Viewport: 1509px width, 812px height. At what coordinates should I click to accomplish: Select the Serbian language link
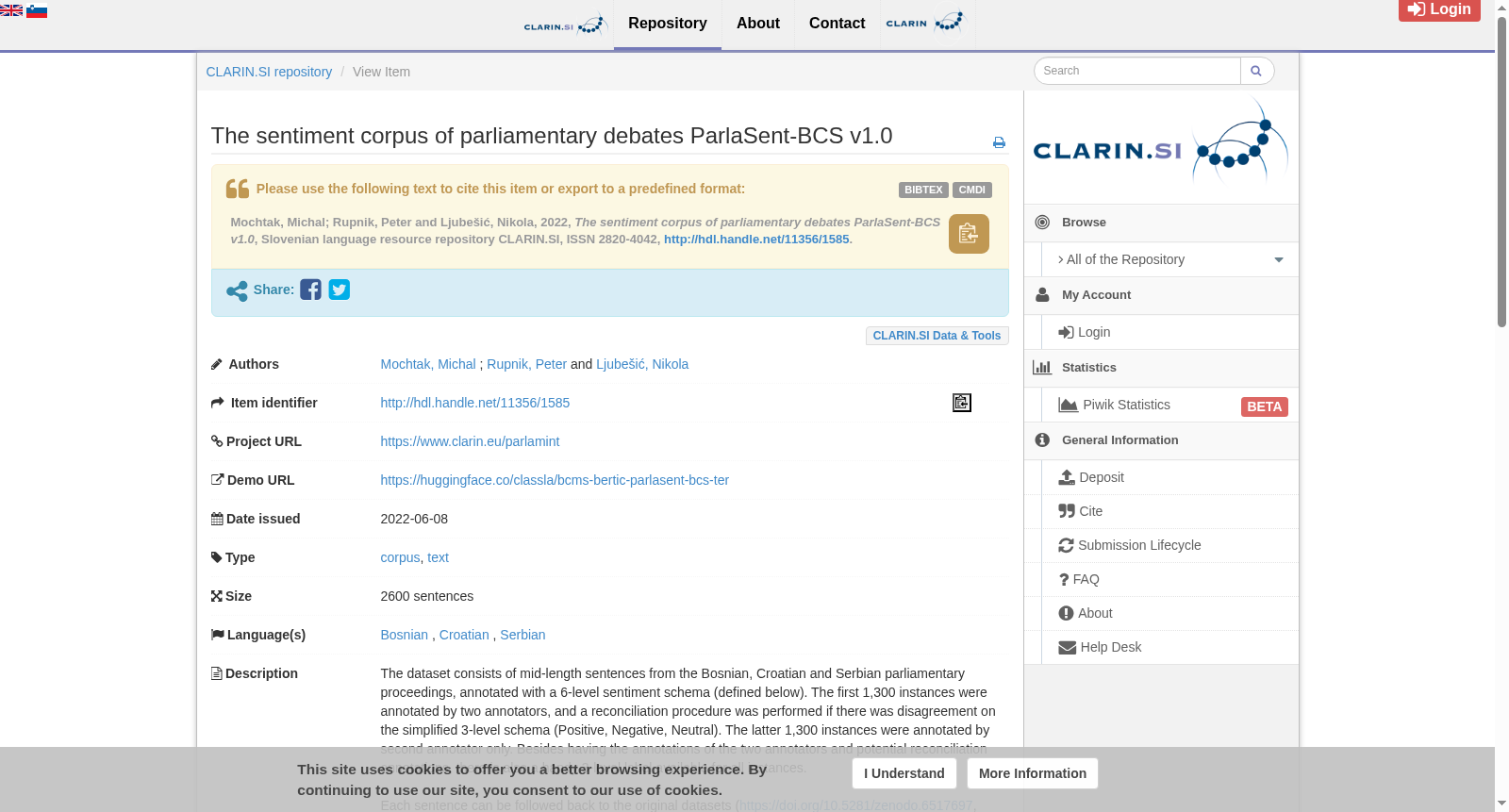(522, 635)
